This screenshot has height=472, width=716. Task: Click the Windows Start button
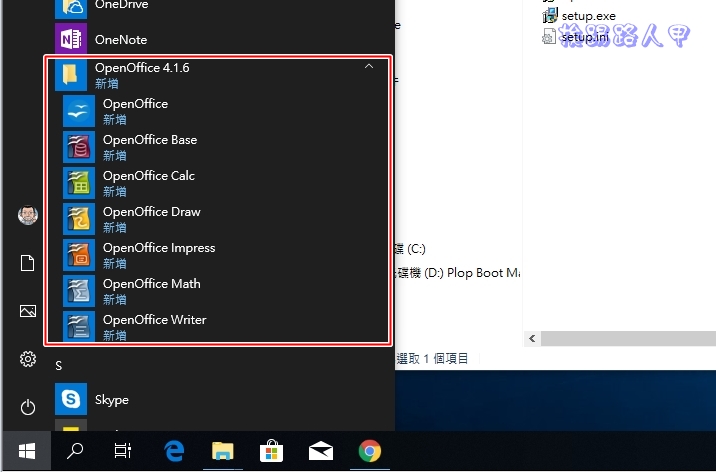click(x=27, y=451)
